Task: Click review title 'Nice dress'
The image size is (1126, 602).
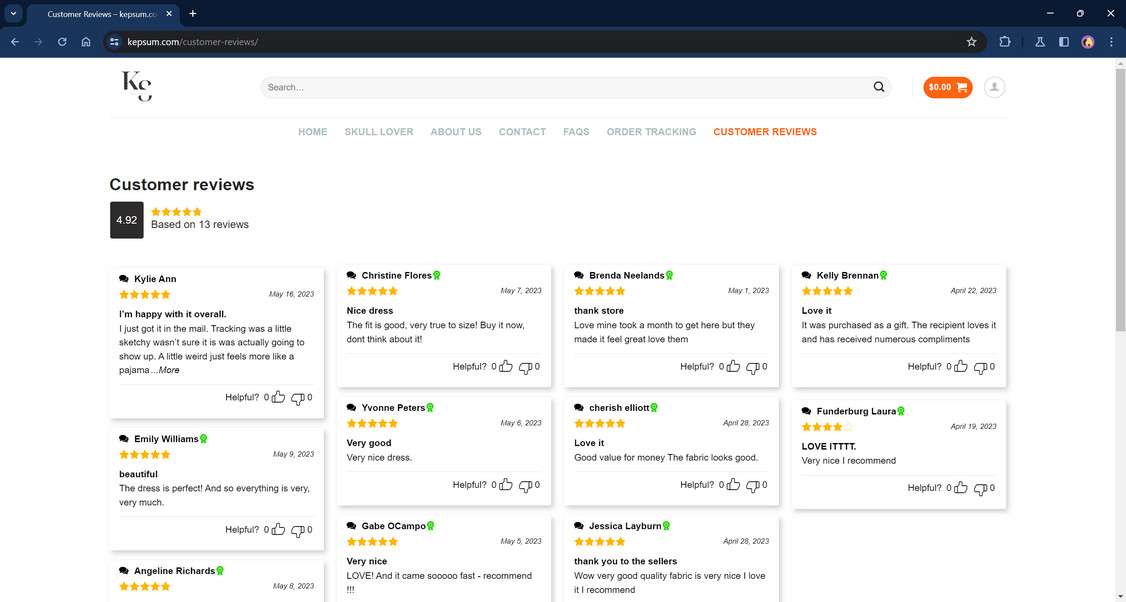Action: pos(370,311)
